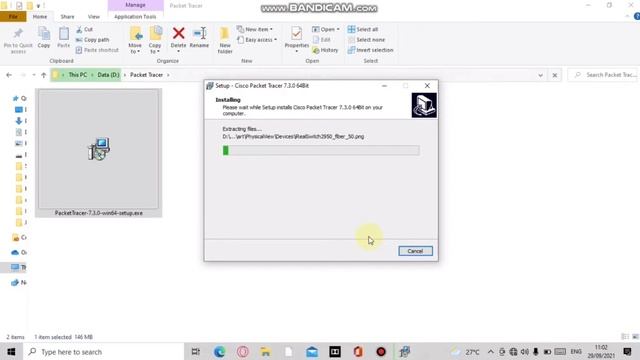The image size is (640, 360).
Task: Switch to the Share ribbon tab
Action: pos(67,17)
